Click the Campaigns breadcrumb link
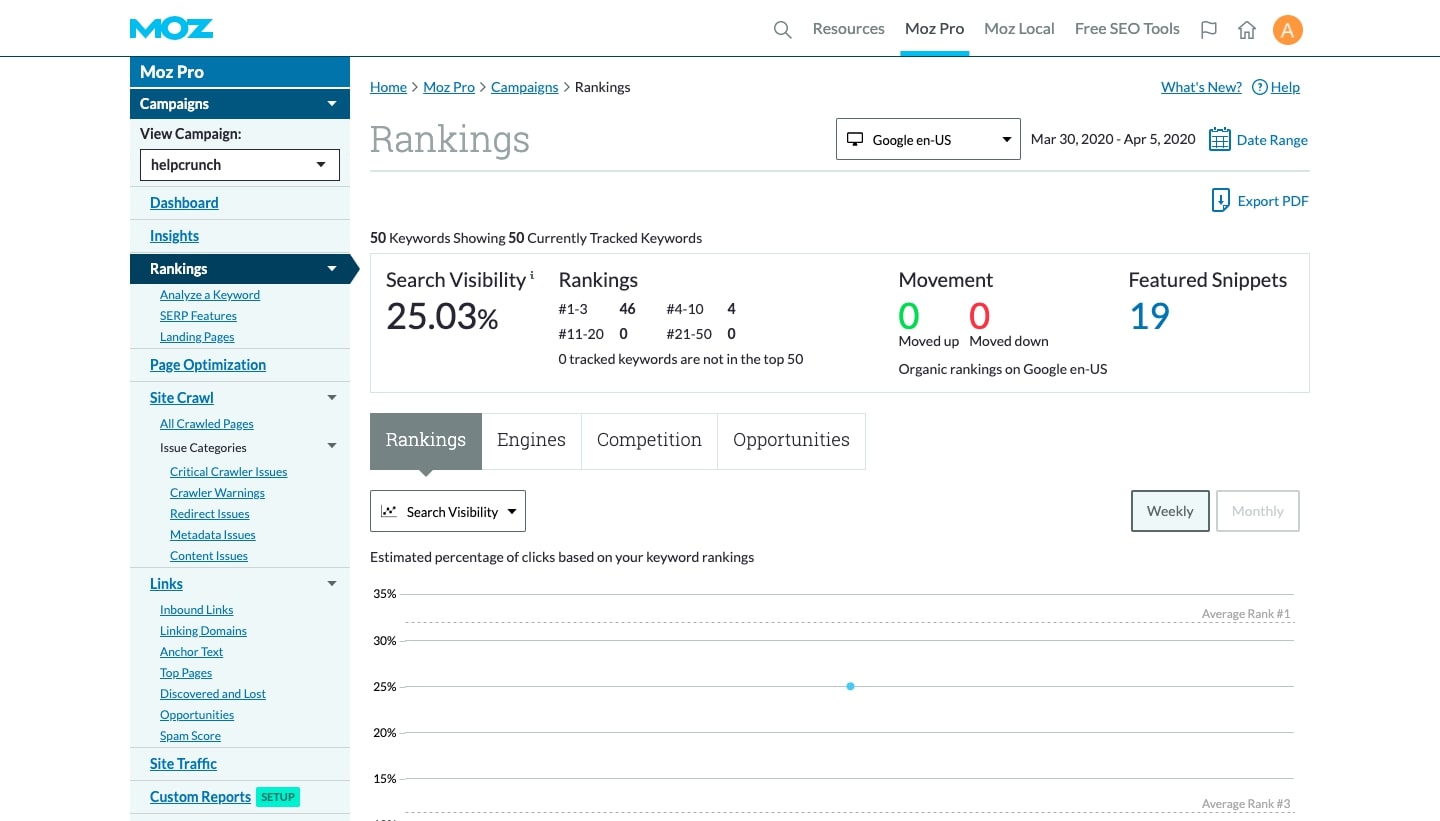The width and height of the screenshot is (1440, 821). point(524,87)
